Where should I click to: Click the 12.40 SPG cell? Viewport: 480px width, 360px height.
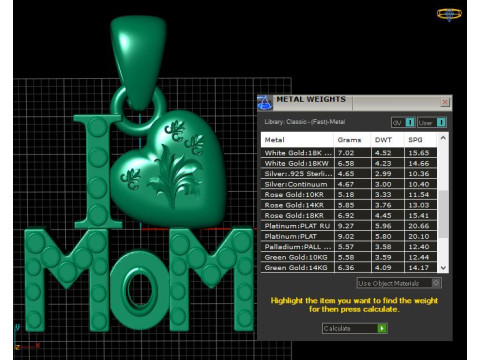(x=421, y=247)
